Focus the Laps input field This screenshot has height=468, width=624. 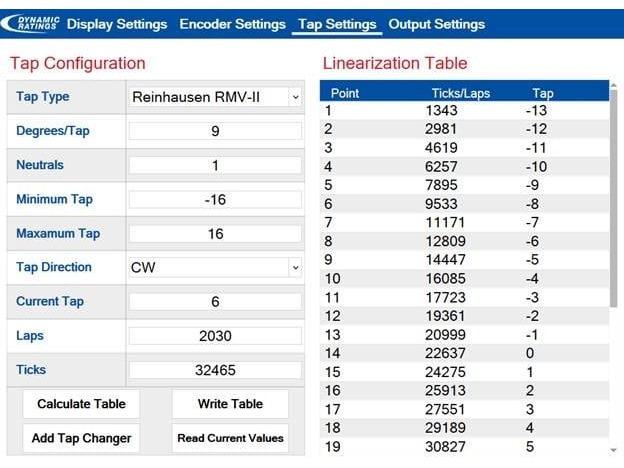coord(215,336)
